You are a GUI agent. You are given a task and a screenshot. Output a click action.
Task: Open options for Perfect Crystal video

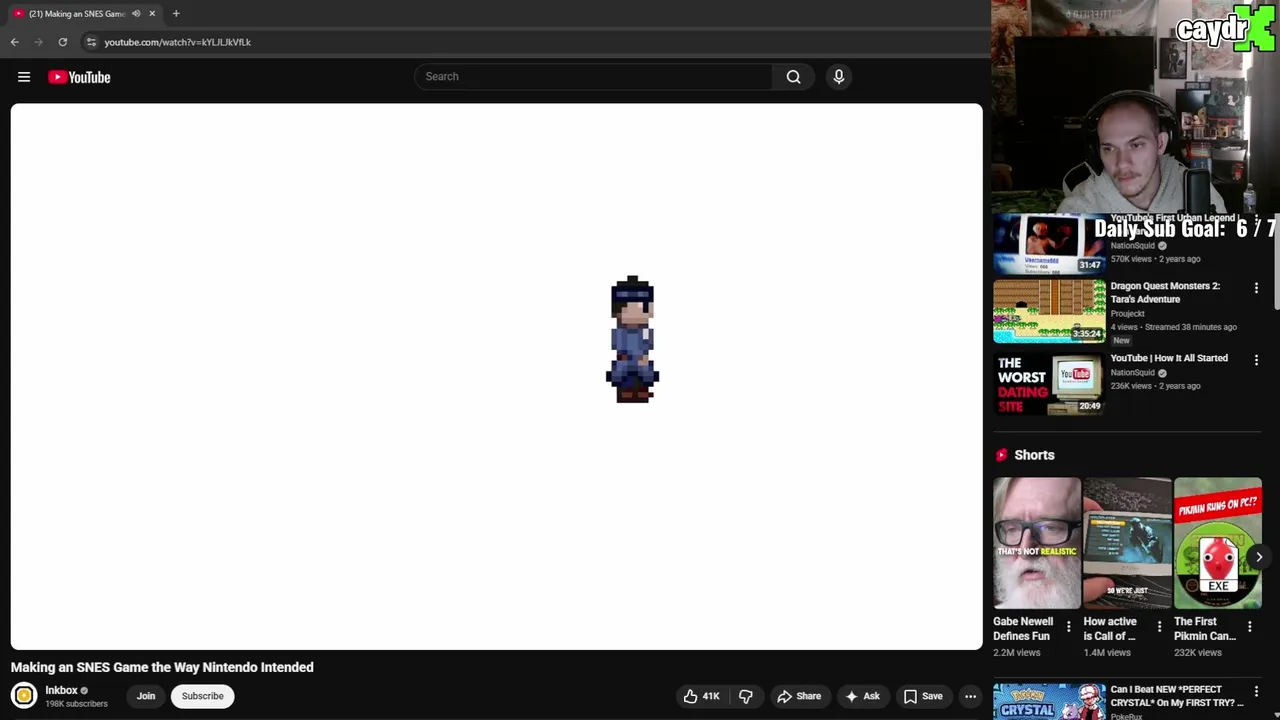pos(1256,691)
